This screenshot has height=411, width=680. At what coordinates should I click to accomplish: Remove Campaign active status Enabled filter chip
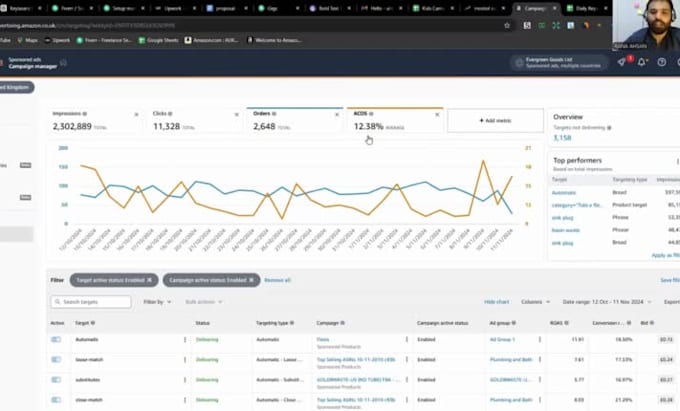click(251, 280)
